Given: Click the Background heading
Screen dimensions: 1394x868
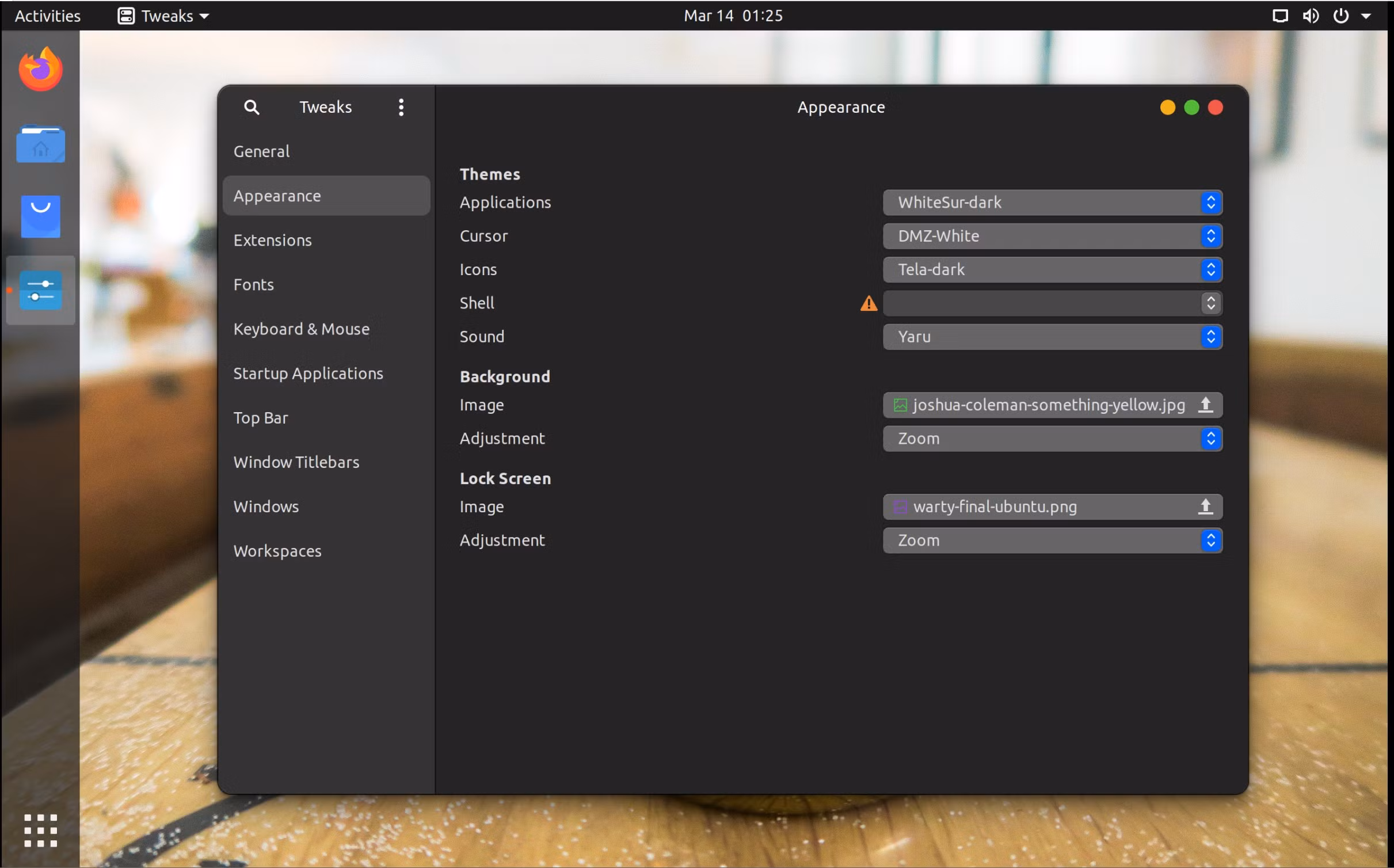Looking at the screenshot, I should pyautogui.click(x=505, y=376).
